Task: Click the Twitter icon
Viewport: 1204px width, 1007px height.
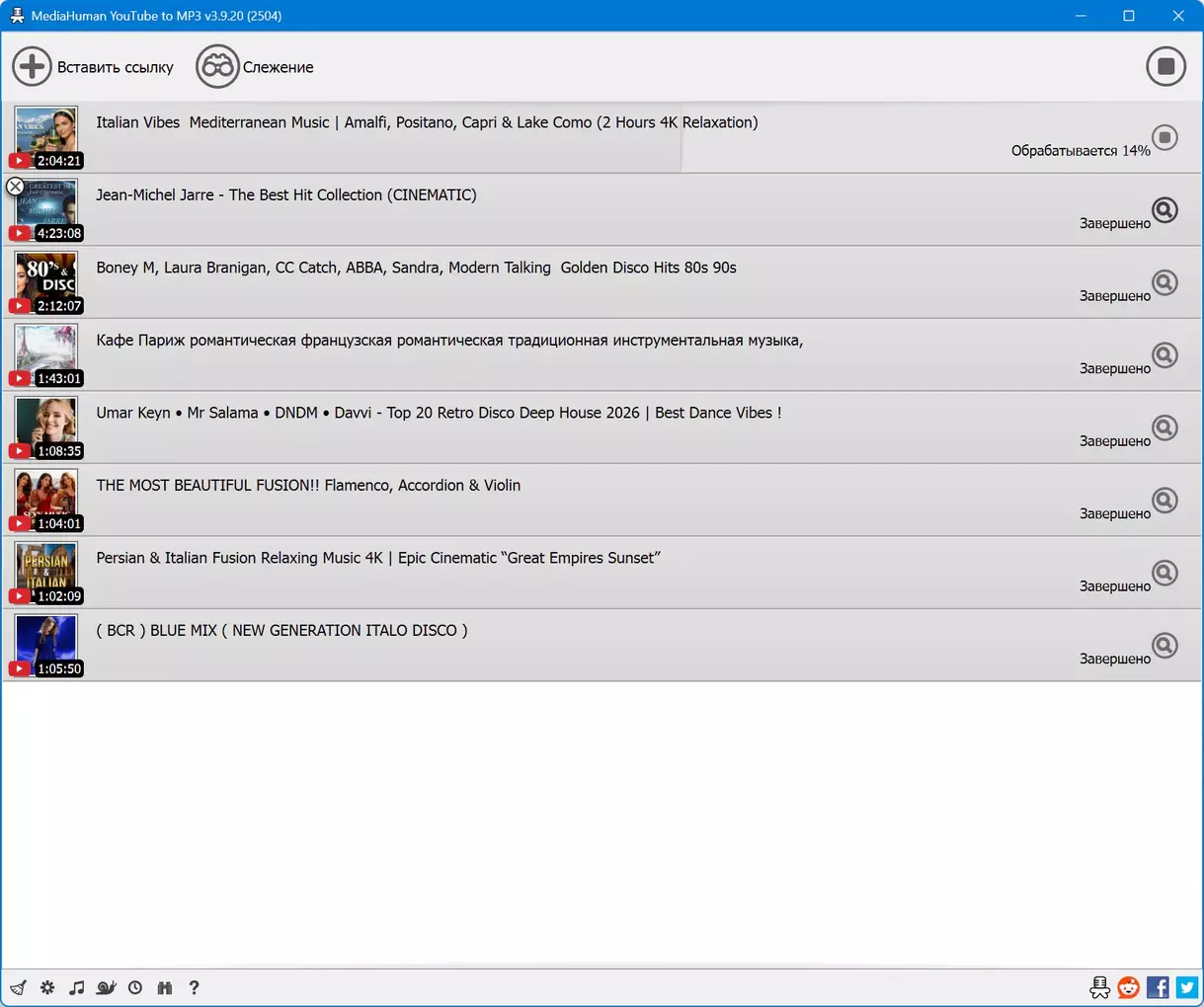Action: pyautogui.click(x=1186, y=987)
